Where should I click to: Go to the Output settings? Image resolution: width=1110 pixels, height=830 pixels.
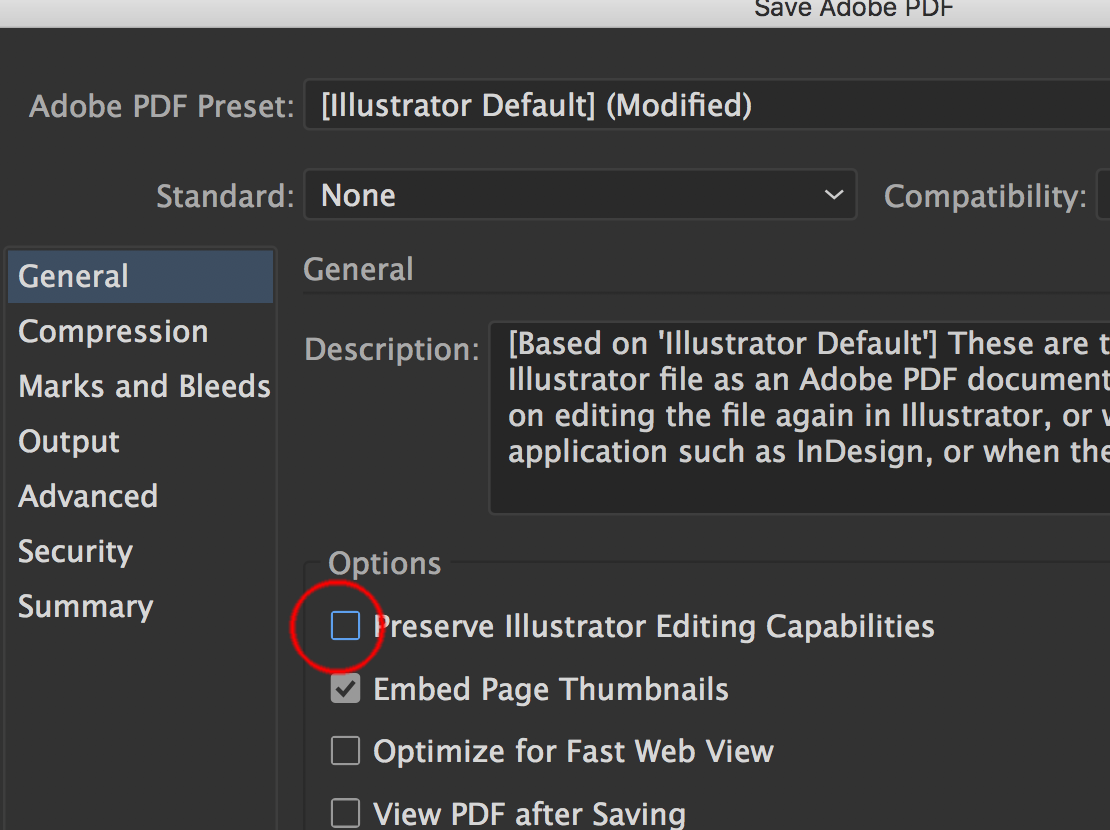click(x=69, y=442)
